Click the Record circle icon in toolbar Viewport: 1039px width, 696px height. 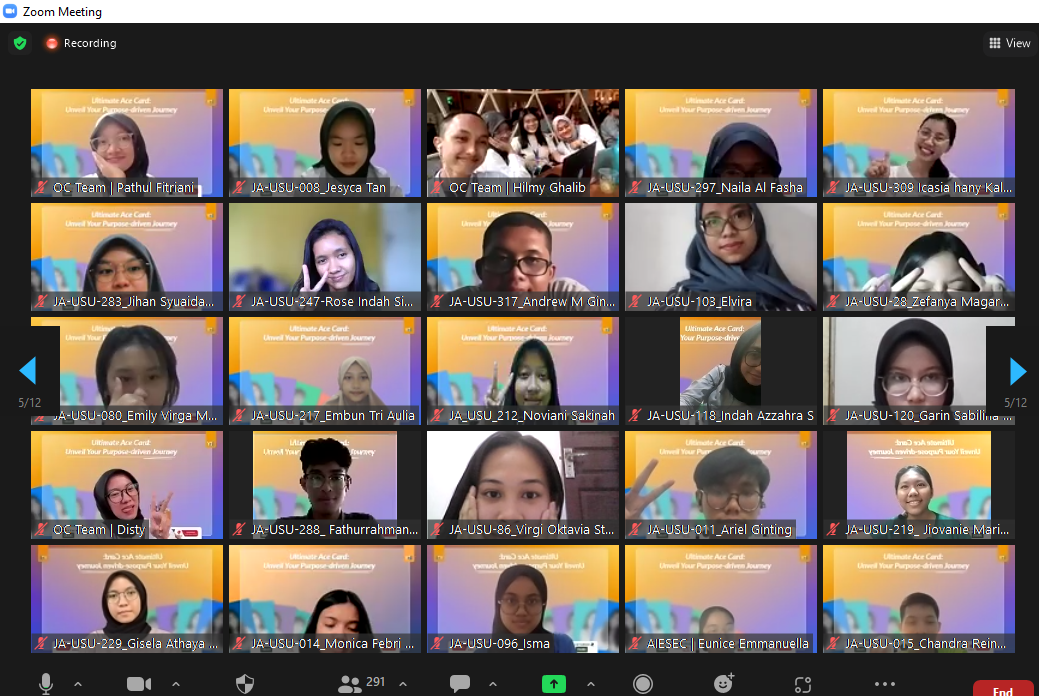(x=643, y=684)
